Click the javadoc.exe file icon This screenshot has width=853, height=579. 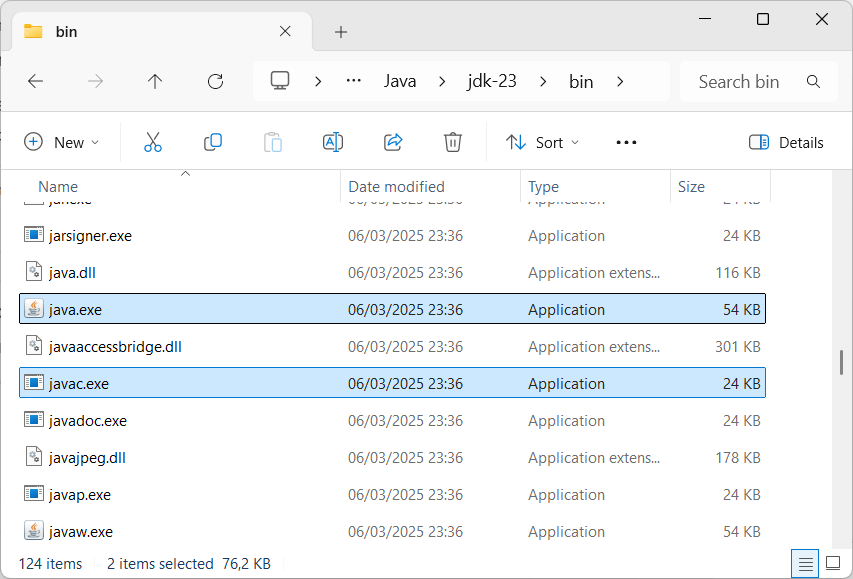point(34,420)
